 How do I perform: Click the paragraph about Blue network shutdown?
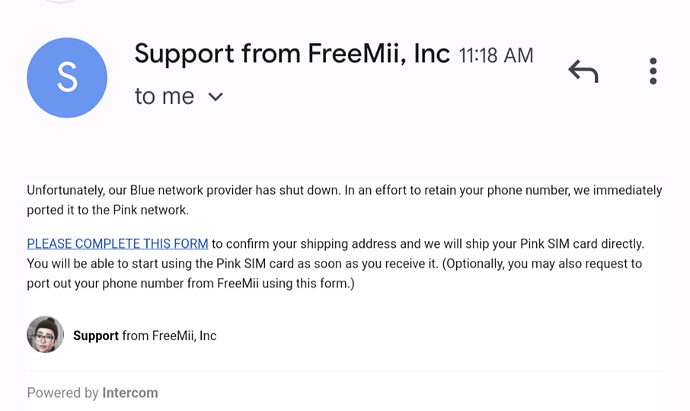345,200
